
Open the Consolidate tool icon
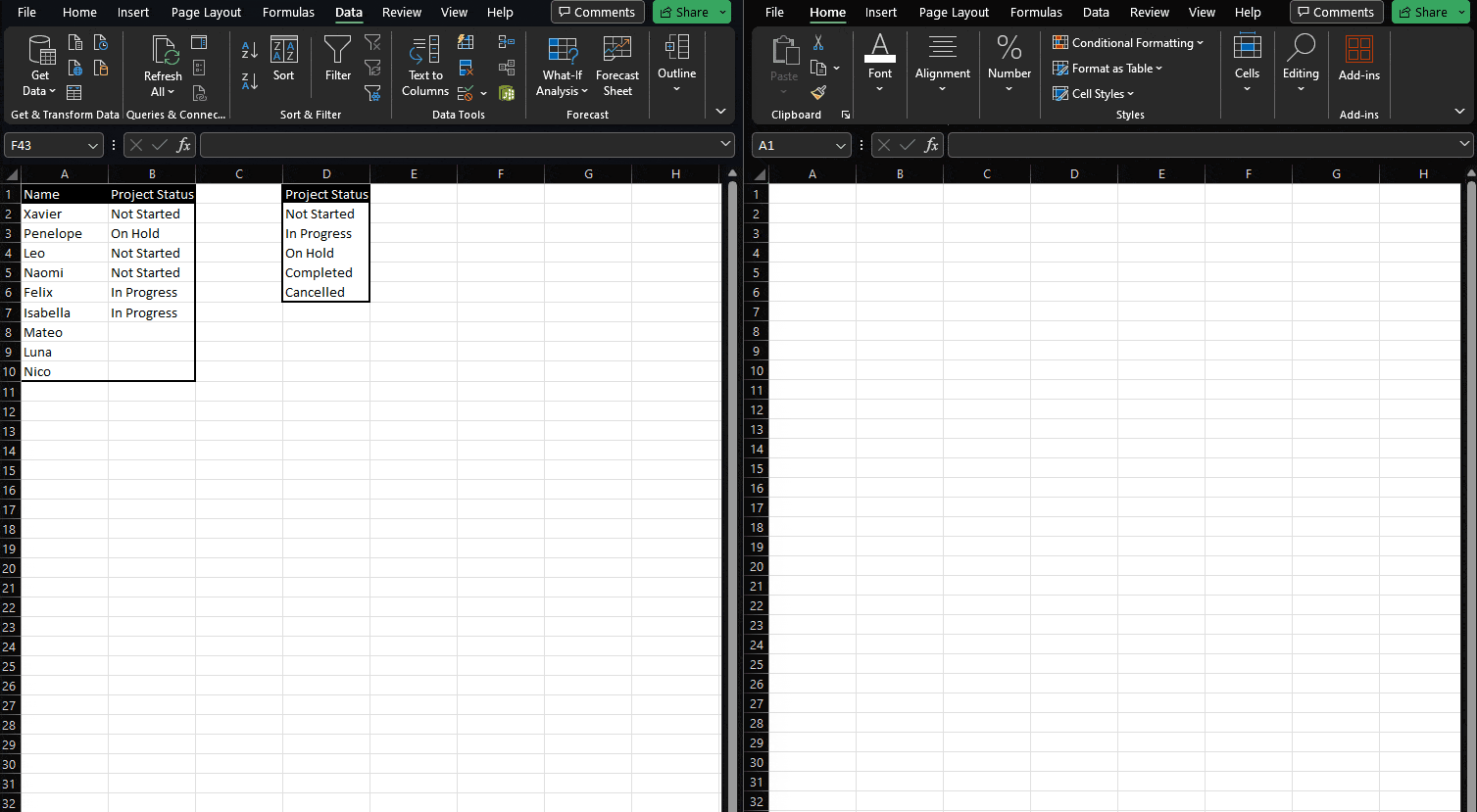(x=507, y=41)
